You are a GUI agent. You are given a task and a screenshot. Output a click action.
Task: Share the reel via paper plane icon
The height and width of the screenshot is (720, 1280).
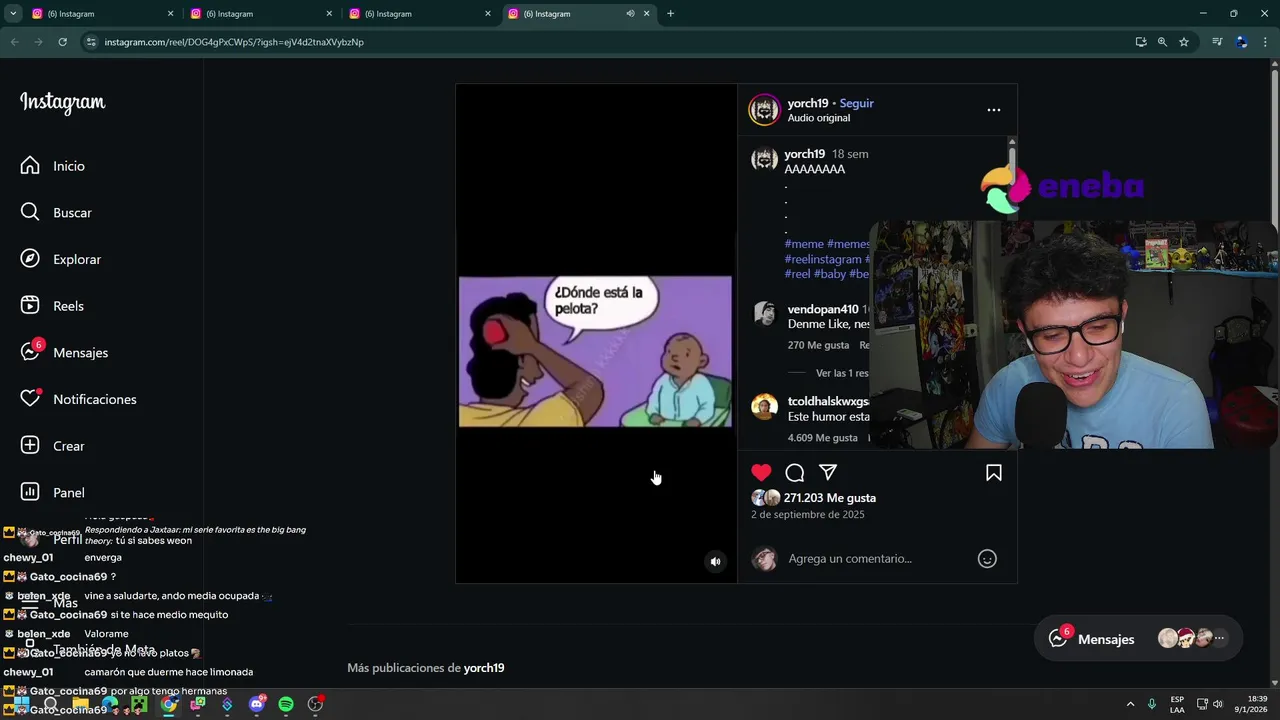pos(828,472)
